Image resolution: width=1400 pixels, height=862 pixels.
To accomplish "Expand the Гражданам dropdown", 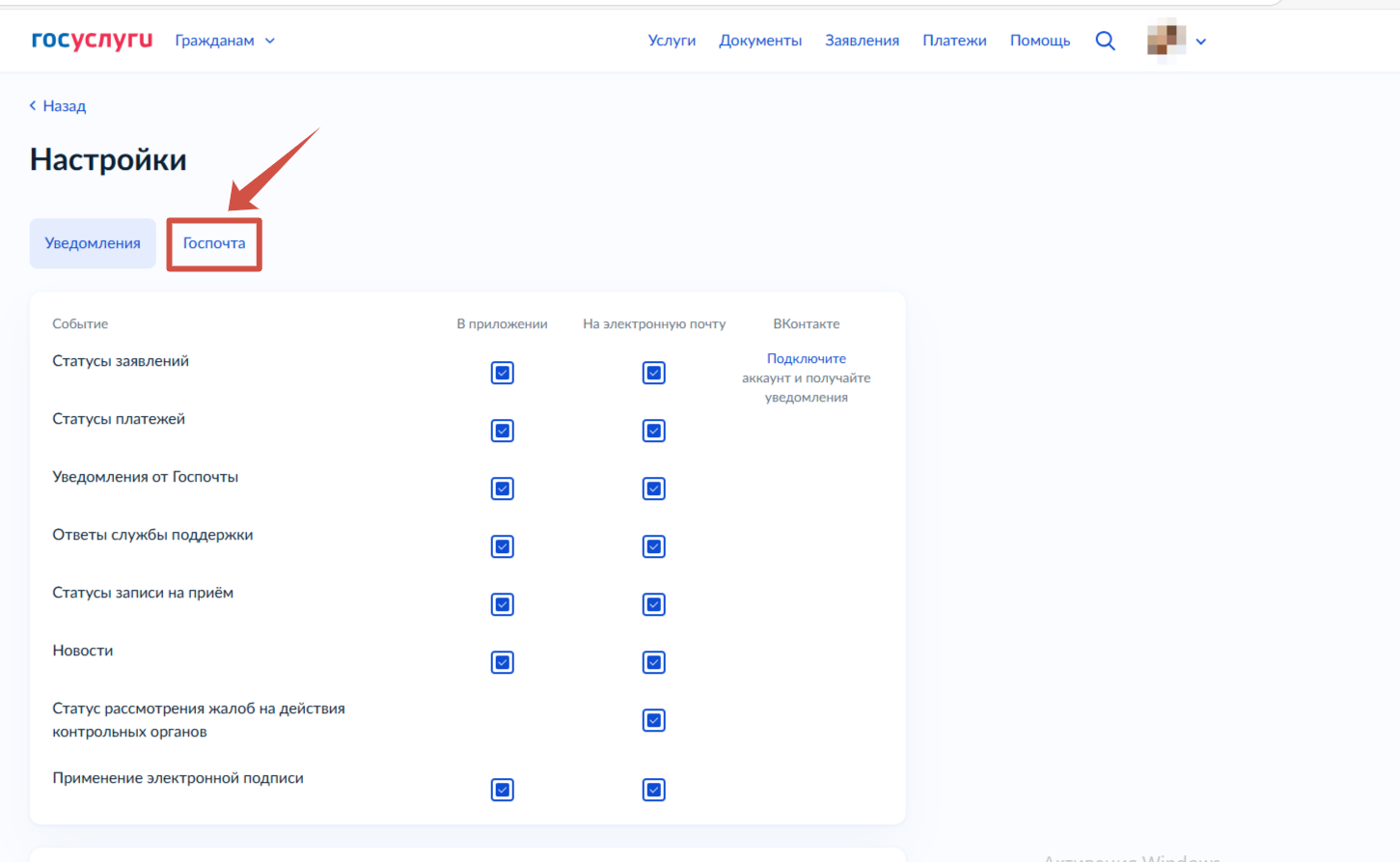I will coord(225,41).
